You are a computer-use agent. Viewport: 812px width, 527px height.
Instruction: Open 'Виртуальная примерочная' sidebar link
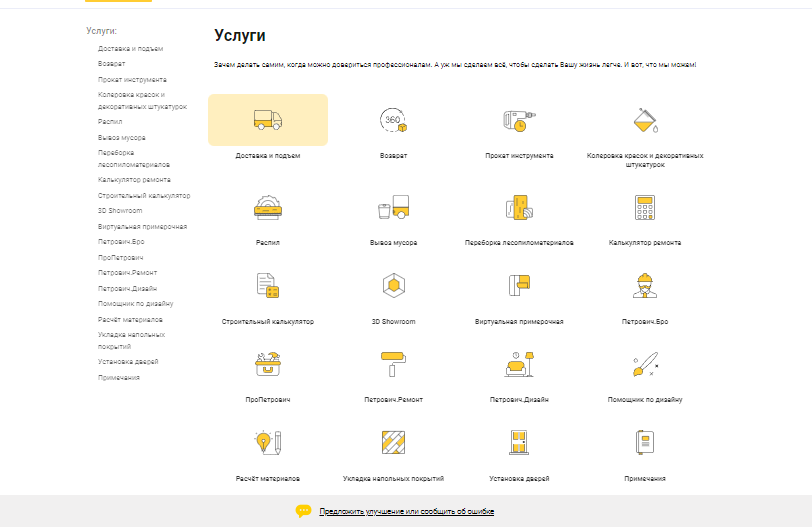[142, 226]
